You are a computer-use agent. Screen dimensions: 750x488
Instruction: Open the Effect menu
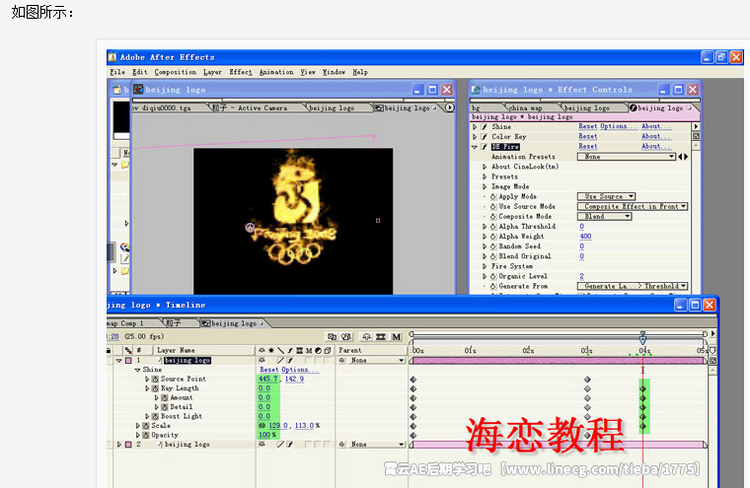[240, 72]
